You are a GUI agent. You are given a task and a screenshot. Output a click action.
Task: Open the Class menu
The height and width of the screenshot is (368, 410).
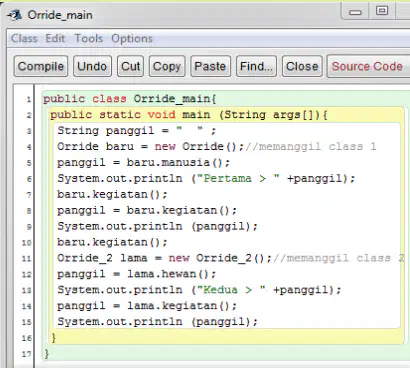tap(24, 38)
